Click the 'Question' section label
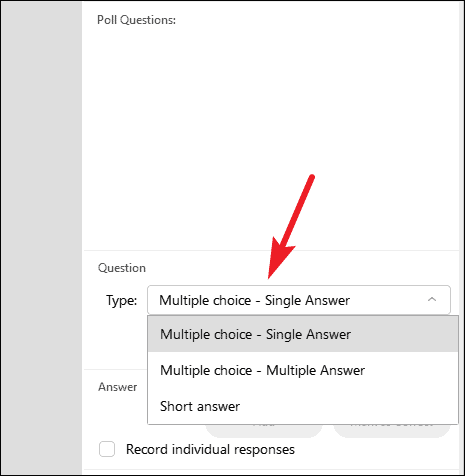This screenshot has height=476, width=465. (x=122, y=268)
